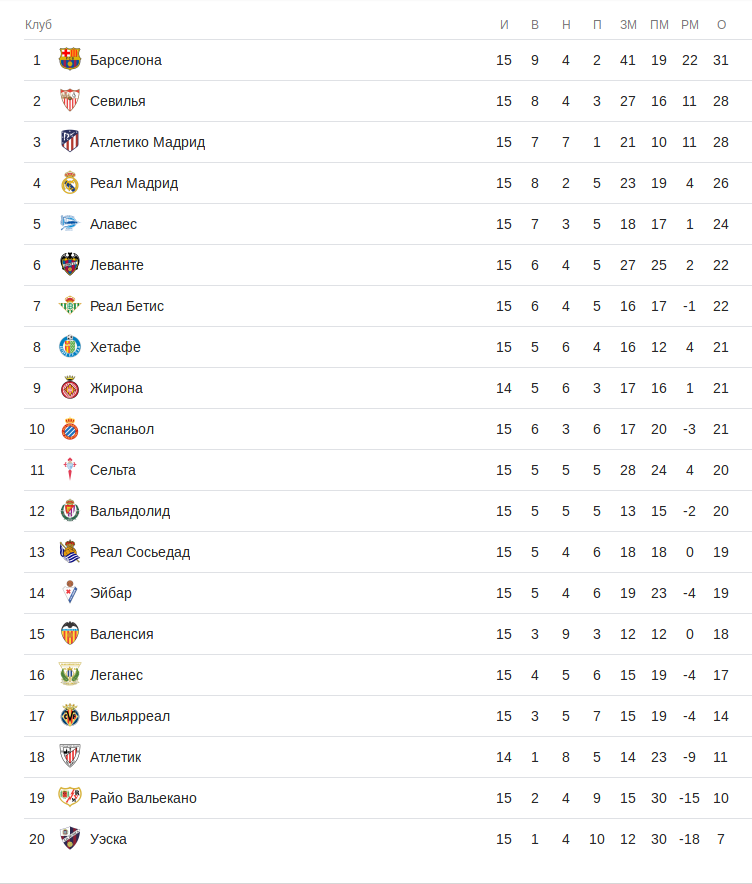Click the Levante club crest icon
Viewport: 752px width, 884px height.
[x=69, y=265]
